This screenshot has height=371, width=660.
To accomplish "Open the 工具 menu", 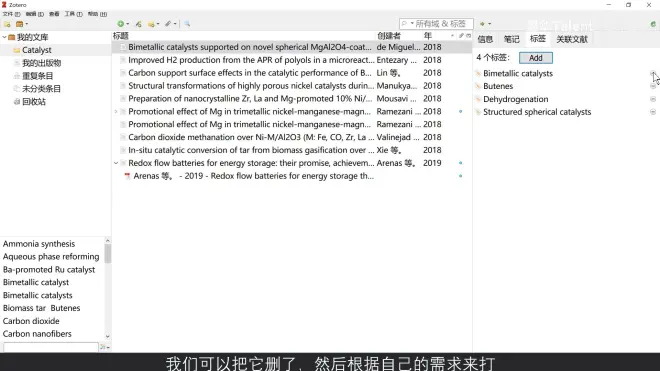I will click(73, 14).
